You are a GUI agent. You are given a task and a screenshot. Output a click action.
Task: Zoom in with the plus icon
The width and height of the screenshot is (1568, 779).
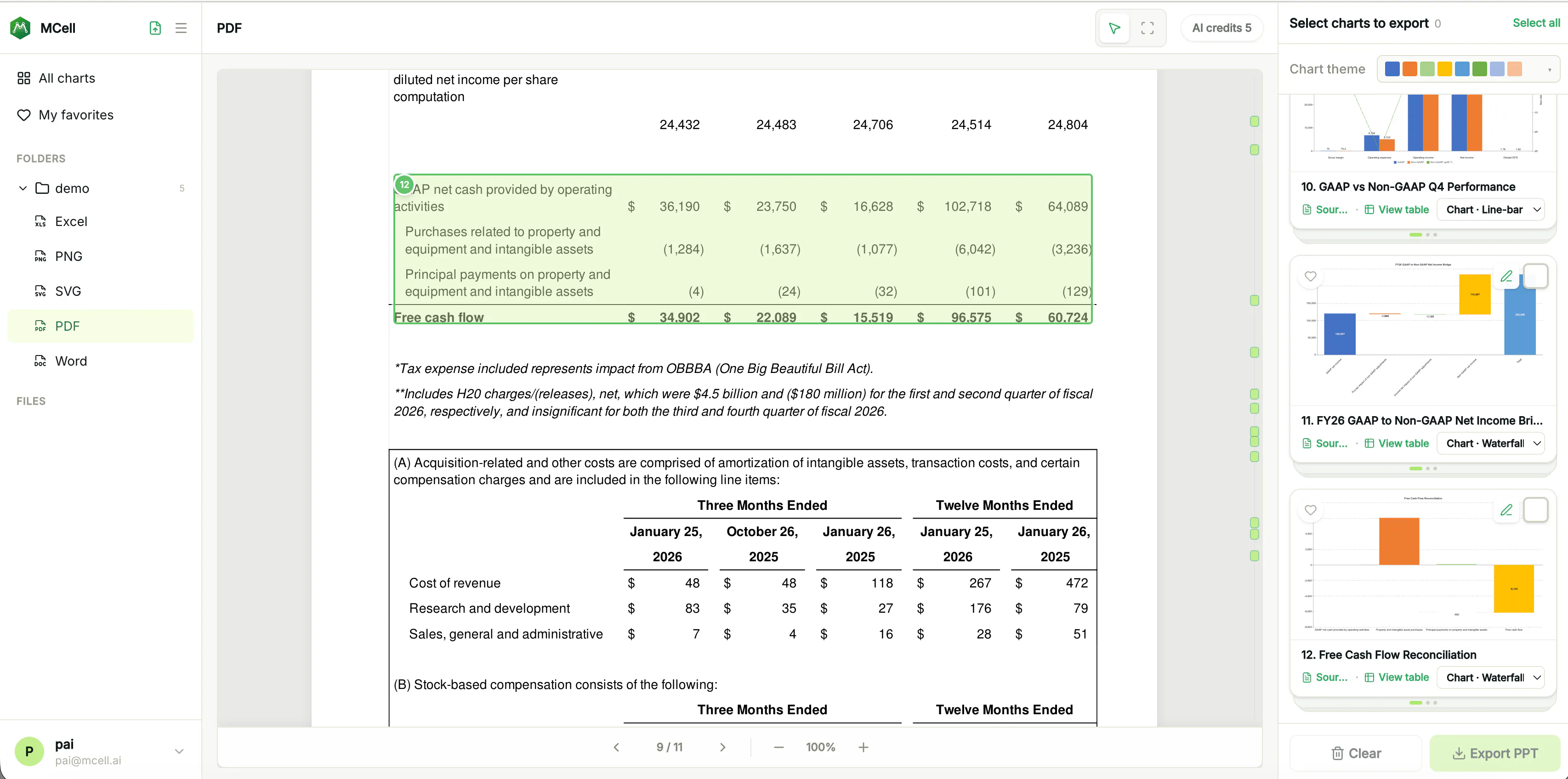[x=863, y=747]
